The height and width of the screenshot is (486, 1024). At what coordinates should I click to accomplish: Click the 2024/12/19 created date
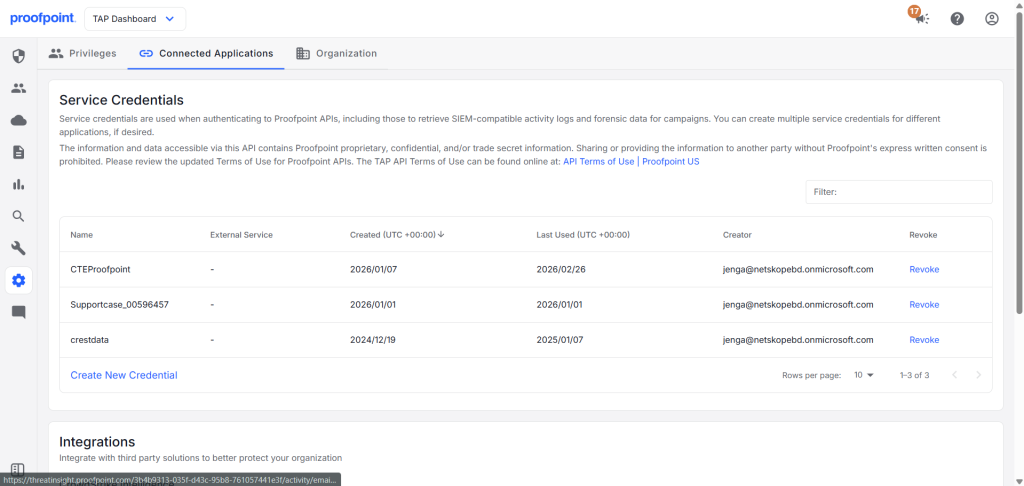372,340
